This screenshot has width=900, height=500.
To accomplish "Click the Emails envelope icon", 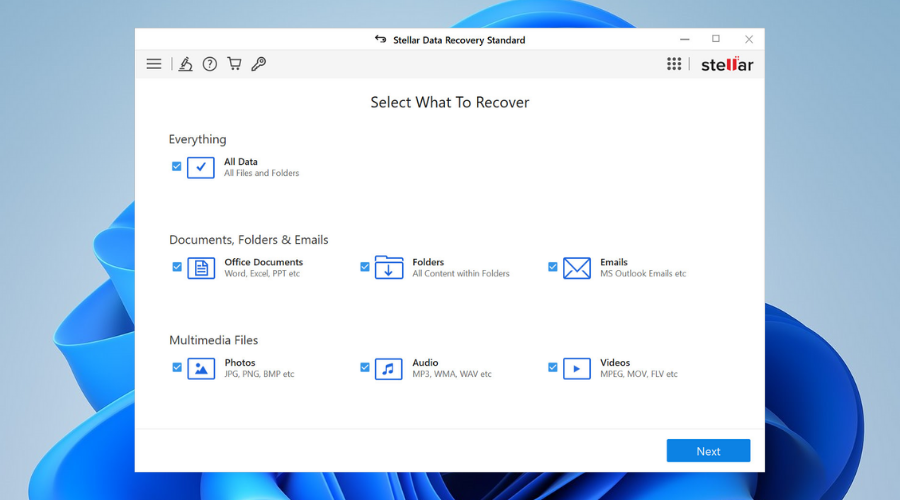I will 577,268.
